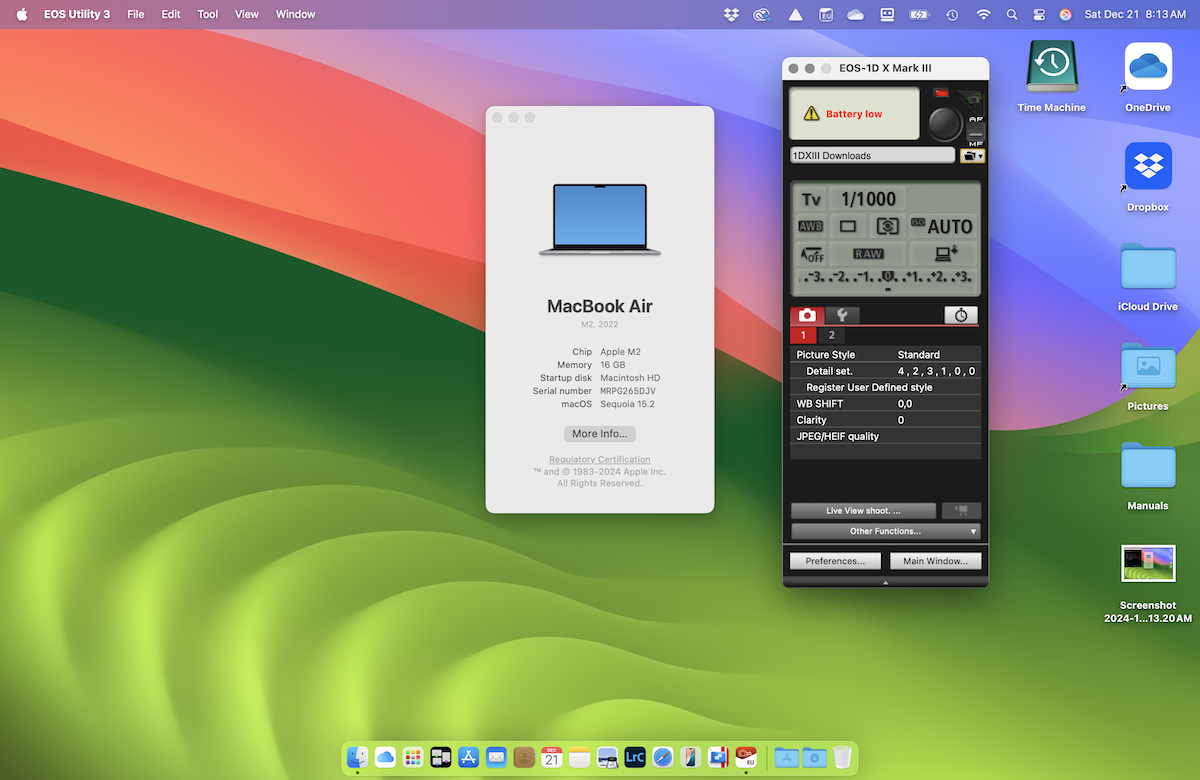Click the Live View shoot button
The height and width of the screenshot is (780, 1200).
click(863, 511)
